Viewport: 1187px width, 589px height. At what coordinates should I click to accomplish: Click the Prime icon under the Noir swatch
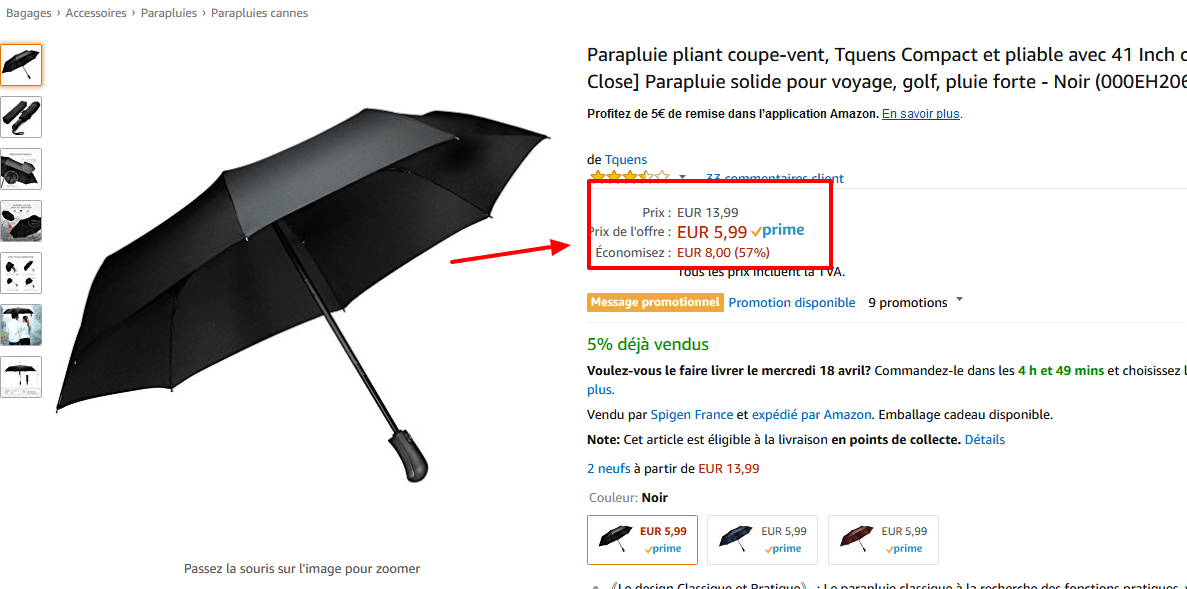point(661,548)
